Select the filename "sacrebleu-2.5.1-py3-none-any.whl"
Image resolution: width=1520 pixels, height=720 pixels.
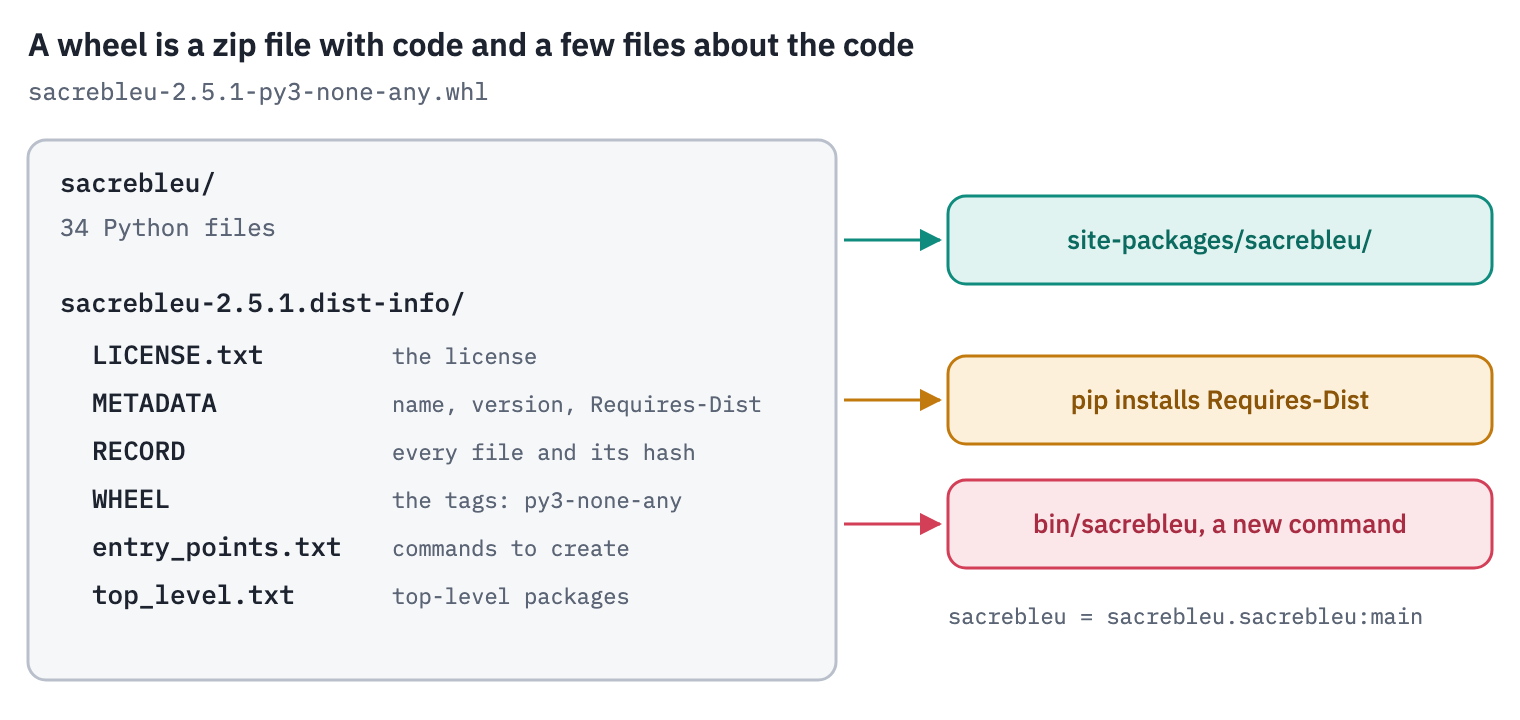coord(258,93)
